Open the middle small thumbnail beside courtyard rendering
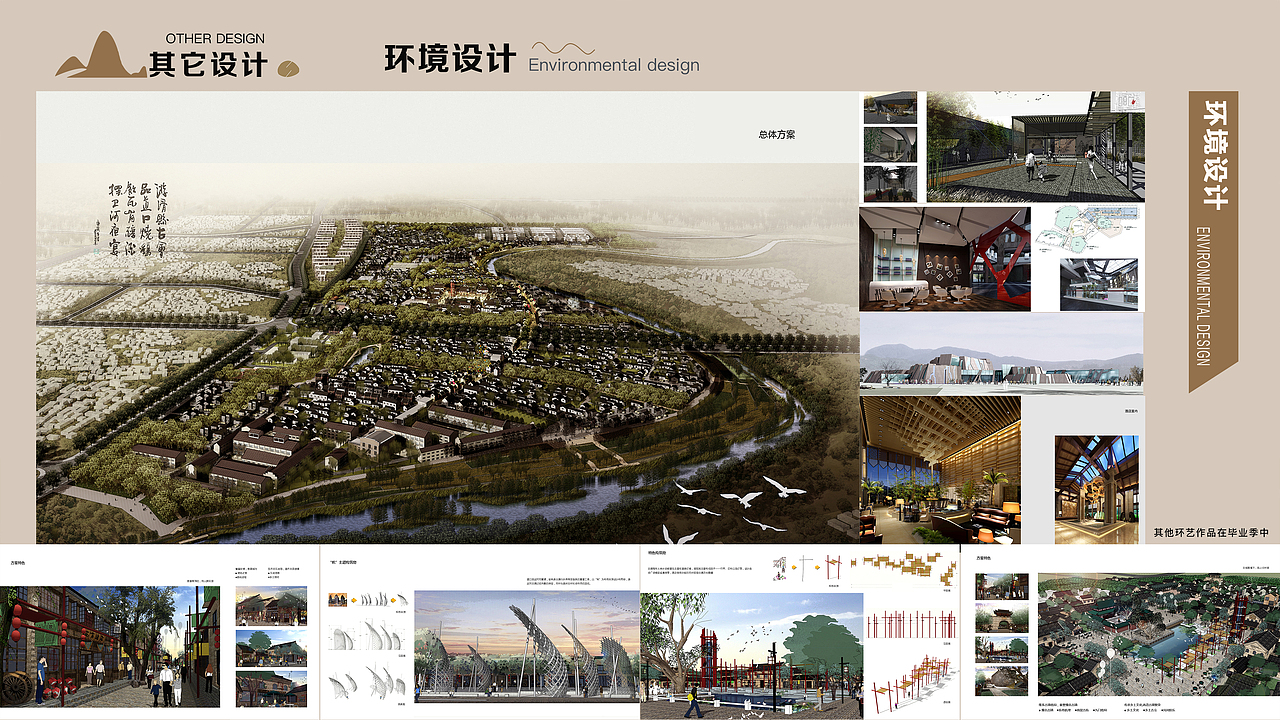The width and height of the screenshot is (1280, 720). click(890, 144)
